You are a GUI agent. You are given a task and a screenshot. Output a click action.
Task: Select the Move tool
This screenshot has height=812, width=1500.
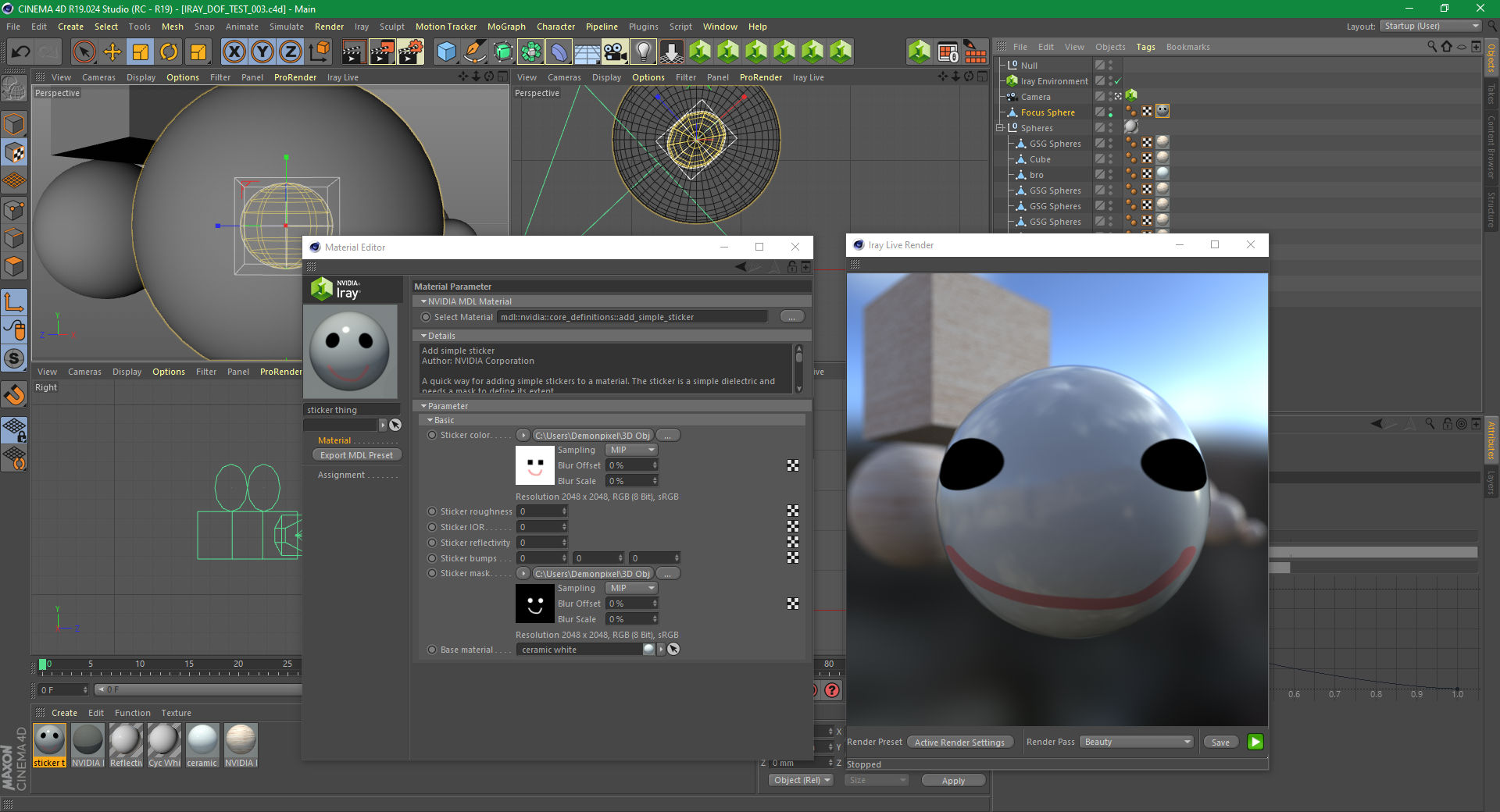[x=112, y=52]
